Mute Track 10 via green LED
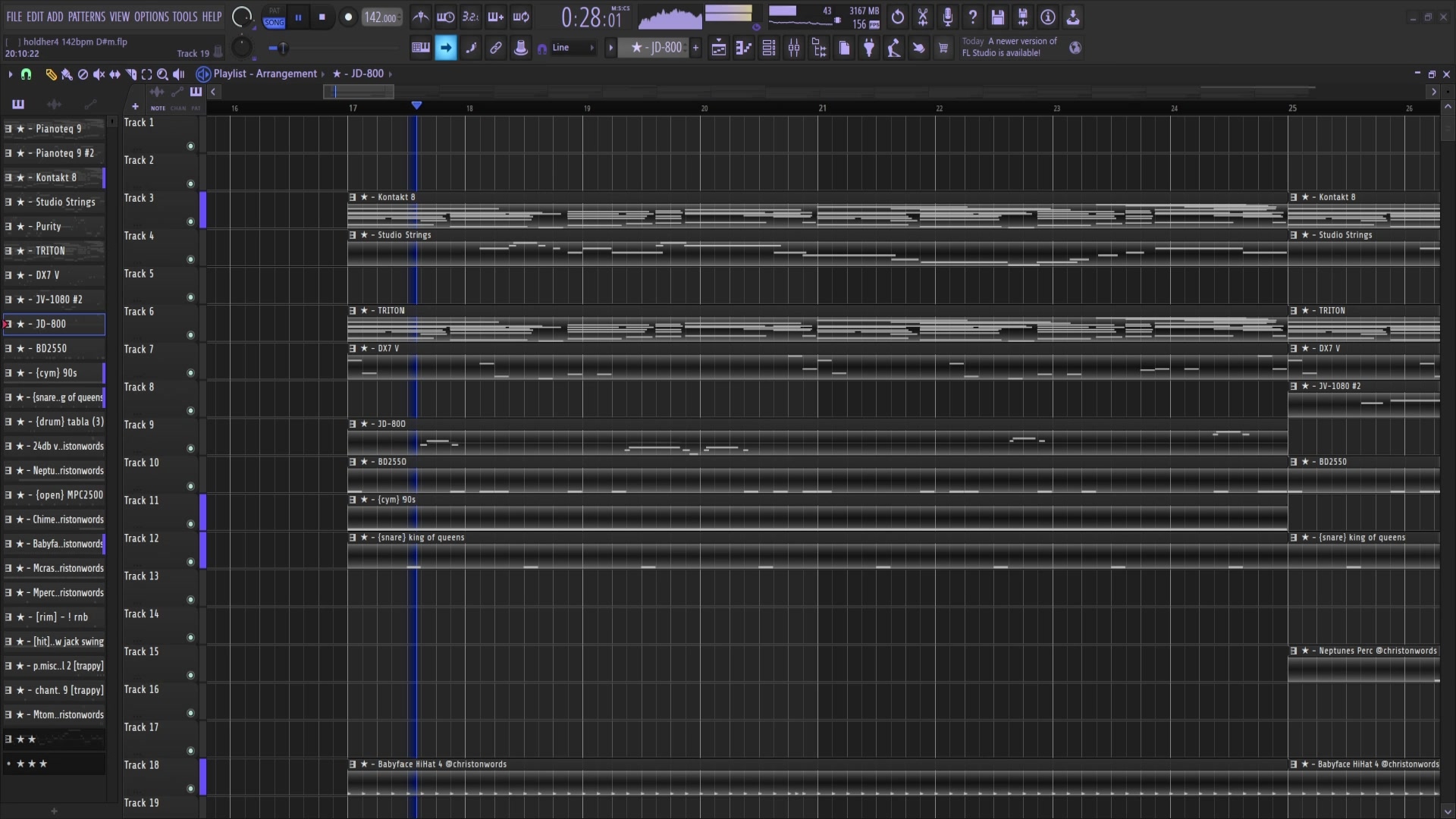1456x819 pixels. click(x=190, y=487)
